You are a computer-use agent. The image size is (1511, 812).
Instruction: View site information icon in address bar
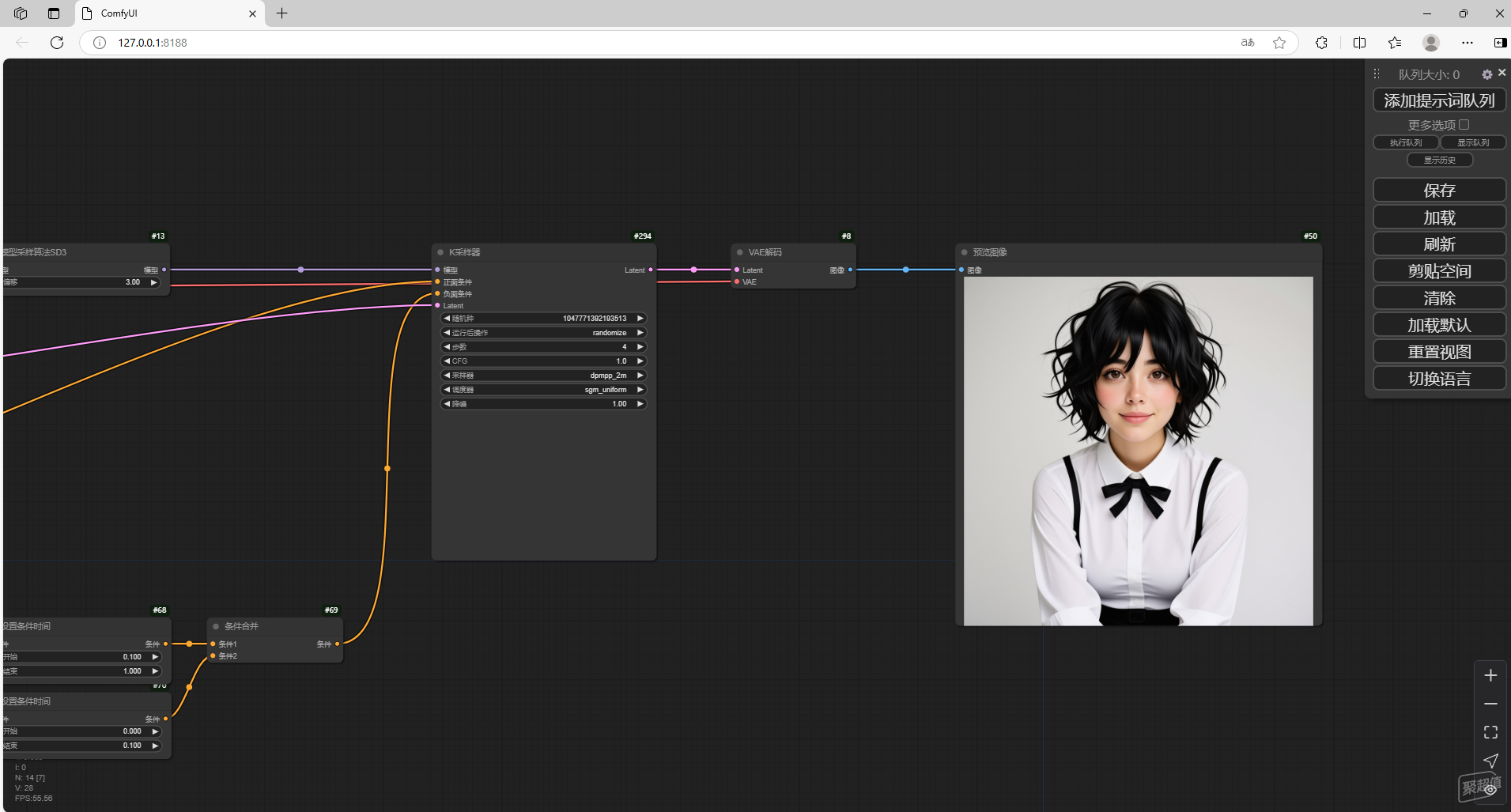pyautogui.click(x=100, y=43)
